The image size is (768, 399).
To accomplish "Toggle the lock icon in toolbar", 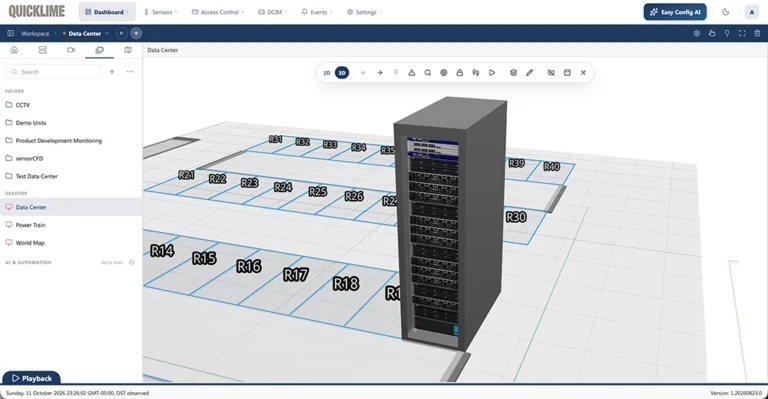I will (x=459, y=73).
